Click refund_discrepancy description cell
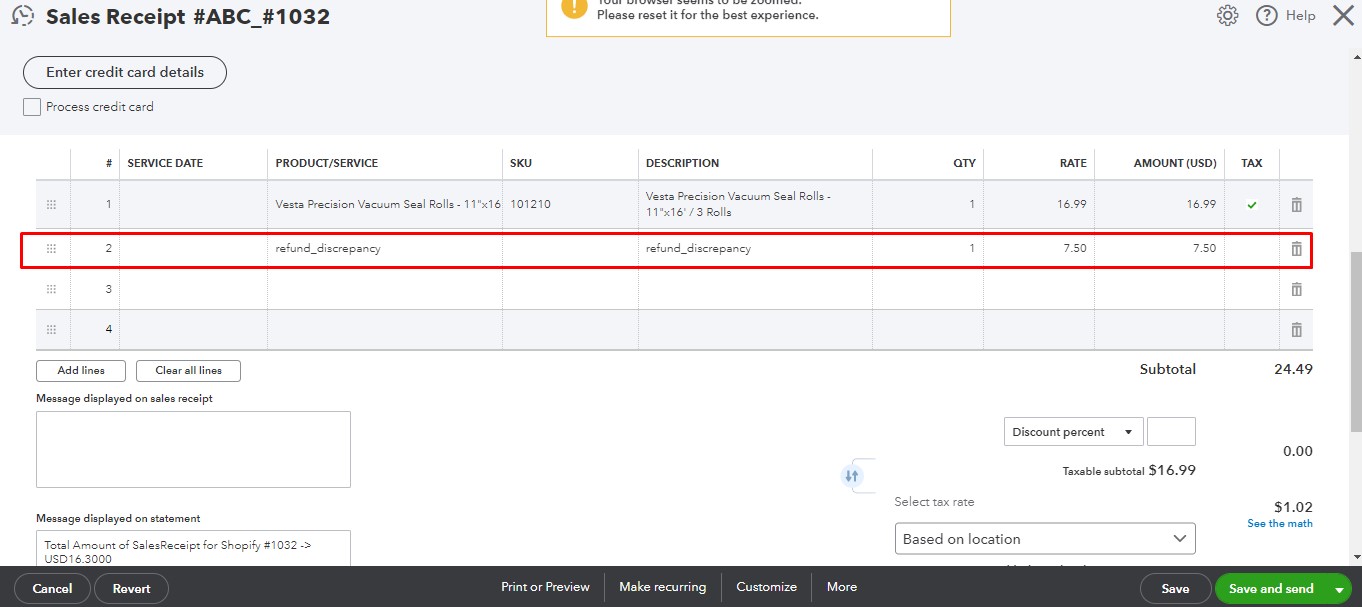This screenshot has width=1362, height=607. point(755,248)
